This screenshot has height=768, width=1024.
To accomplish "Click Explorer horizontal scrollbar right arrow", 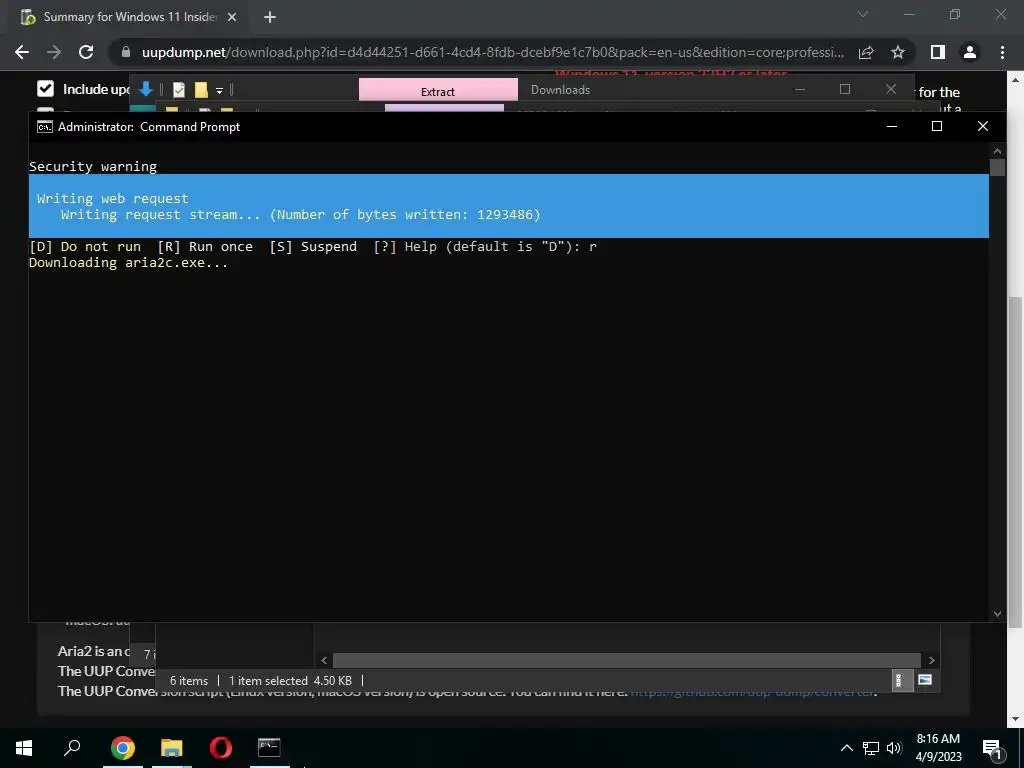I will point(932,660).
